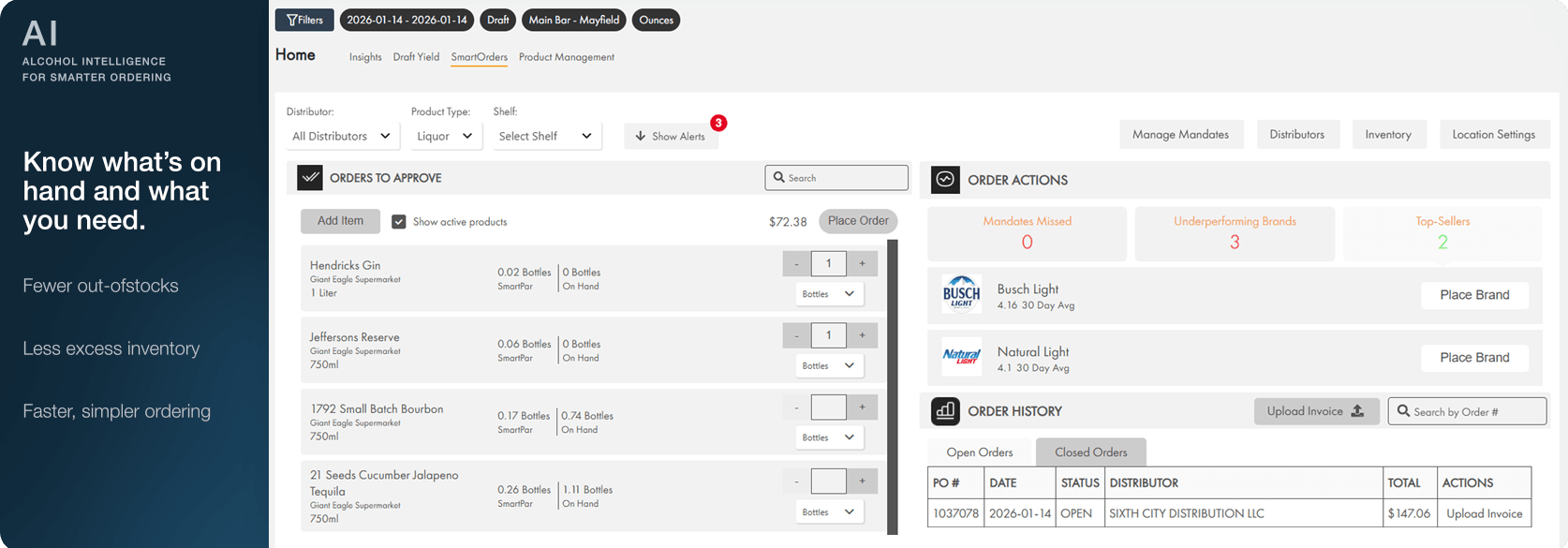1568x548 pixels.
Task: Open the Filters funnel button
Action: 304,20
